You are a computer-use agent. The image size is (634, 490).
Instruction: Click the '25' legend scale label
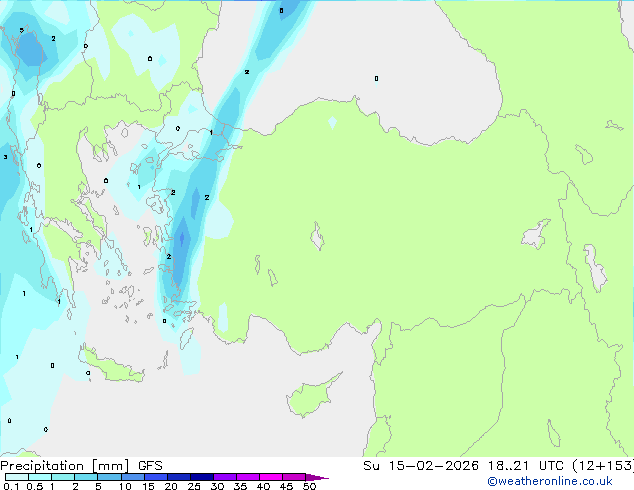194,486
